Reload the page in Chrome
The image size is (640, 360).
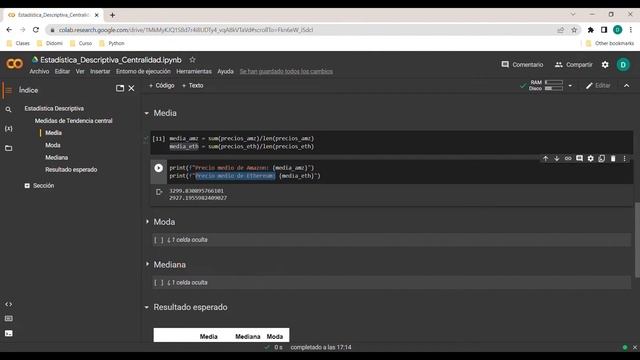[x=36, y=30]
